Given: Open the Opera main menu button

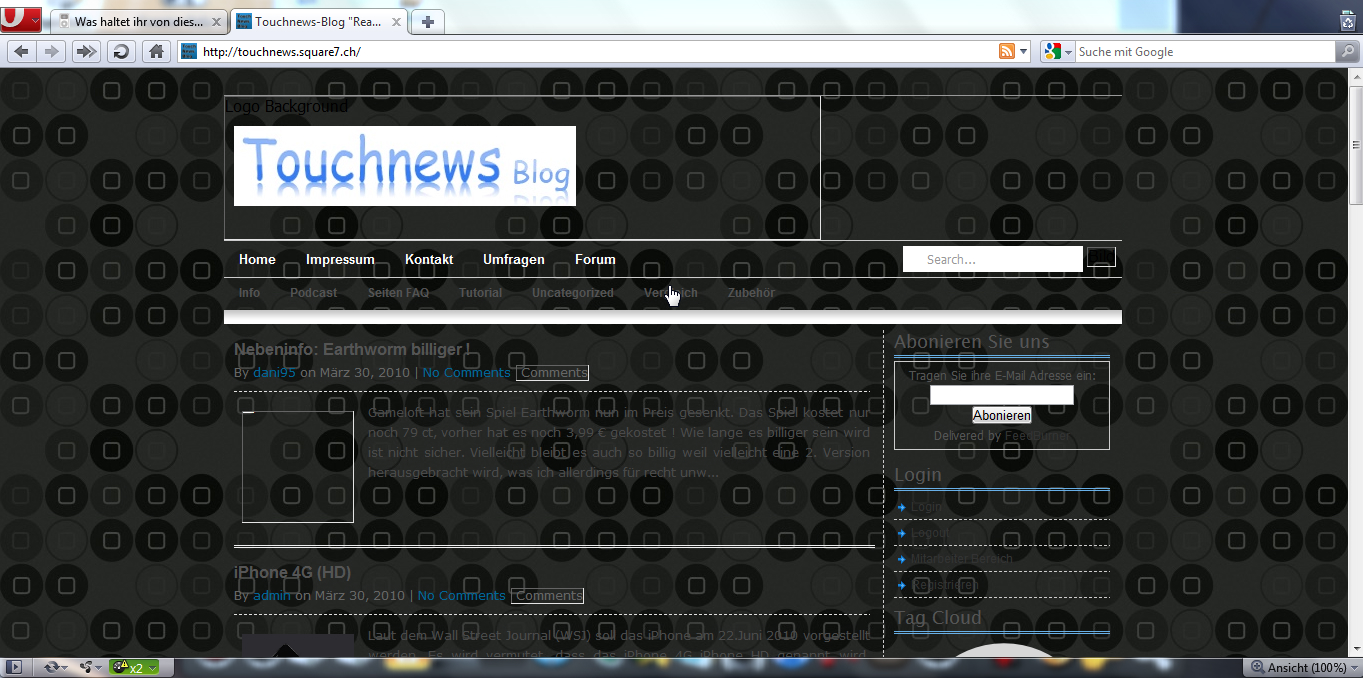Looking at the screenshot, I should pos(21,20).
